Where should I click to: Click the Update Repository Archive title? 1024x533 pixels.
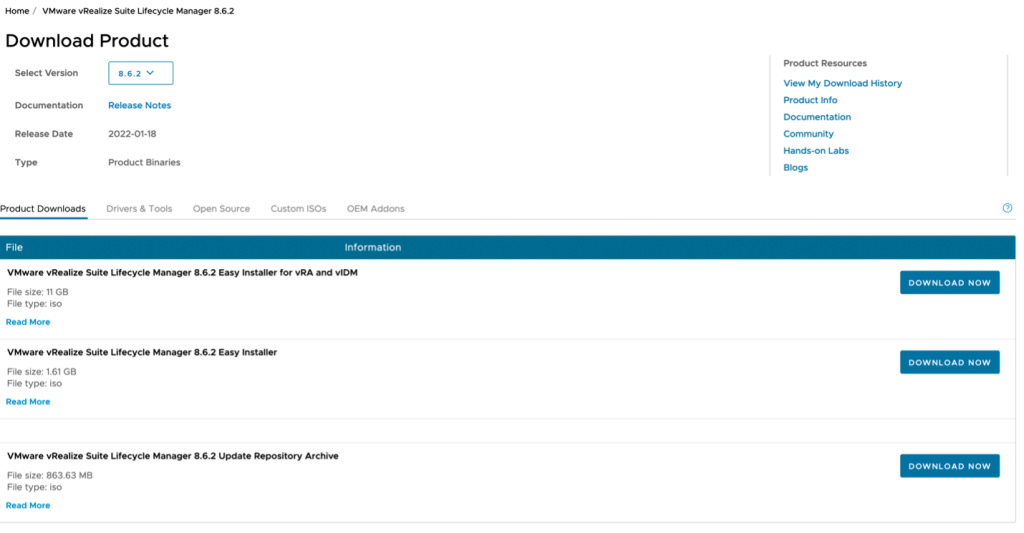click(x=172, y=457)
